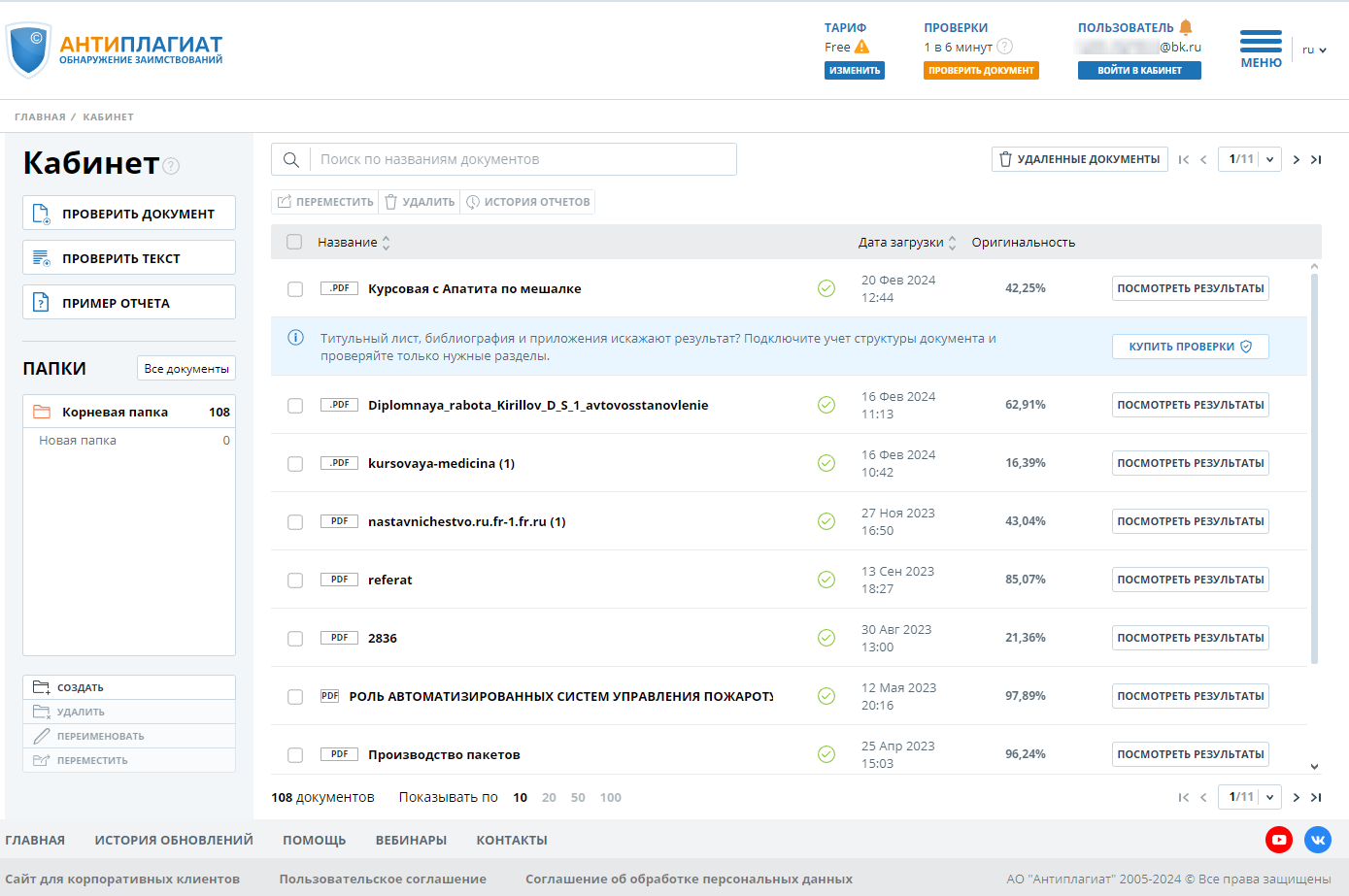Click the user notification bell icon
This screenshot has width=1349, height=896.
pos(1186,27)
